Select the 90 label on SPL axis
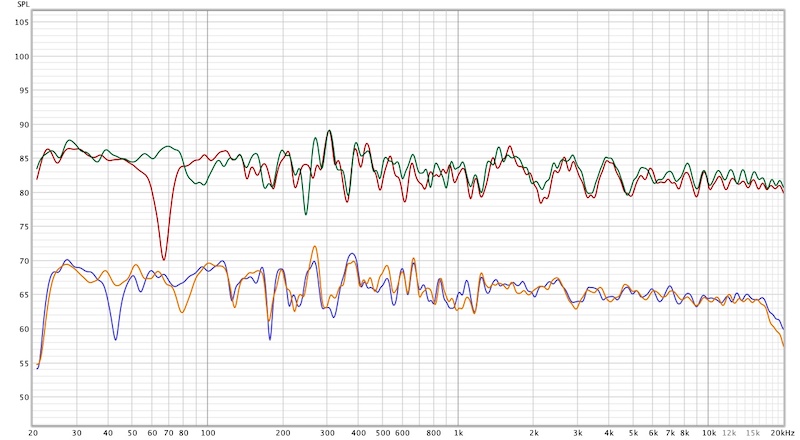Viewport: 800px width, 440px height. 24,125
